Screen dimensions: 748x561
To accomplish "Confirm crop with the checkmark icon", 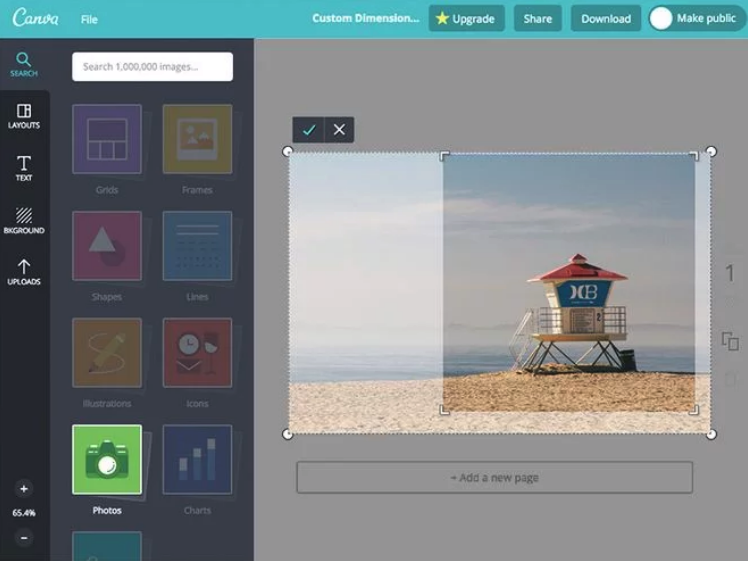I will (309, 130).
